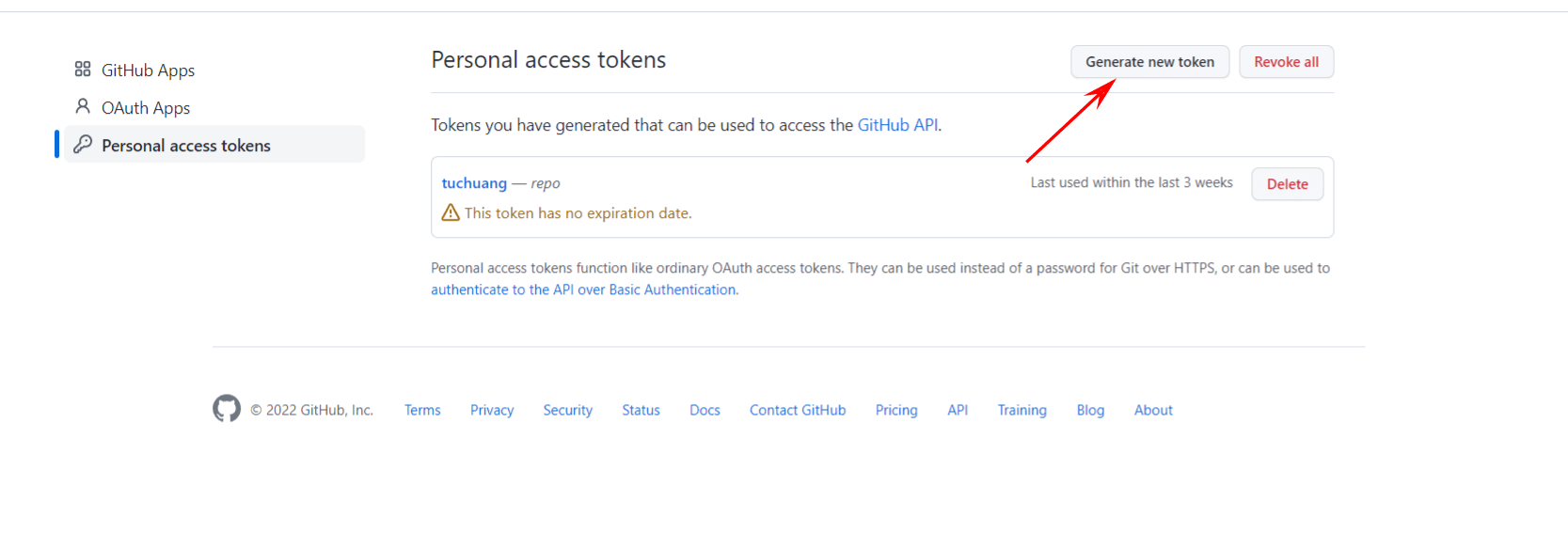Open the Terms page
Image resolution: width=1568 pixels, height=548 pixels.
point(421,409)
